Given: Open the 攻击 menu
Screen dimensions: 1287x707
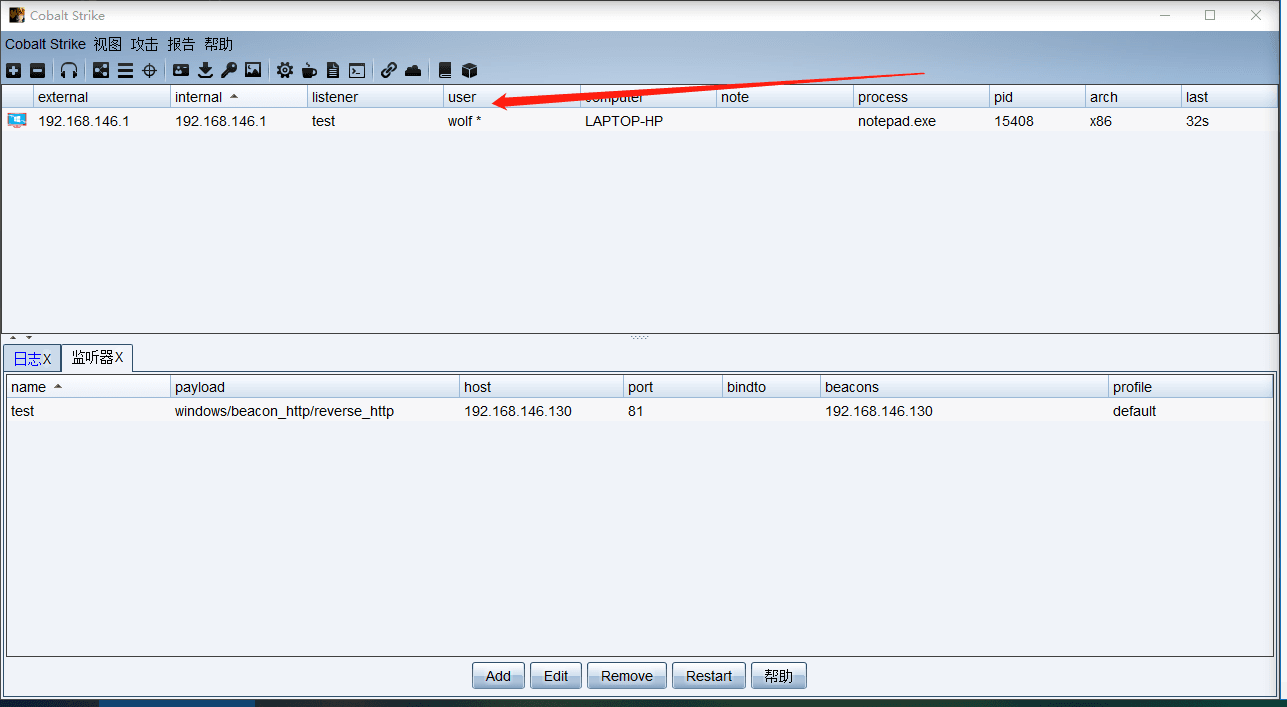Looking at the screenshot, I should click(144, 44).
